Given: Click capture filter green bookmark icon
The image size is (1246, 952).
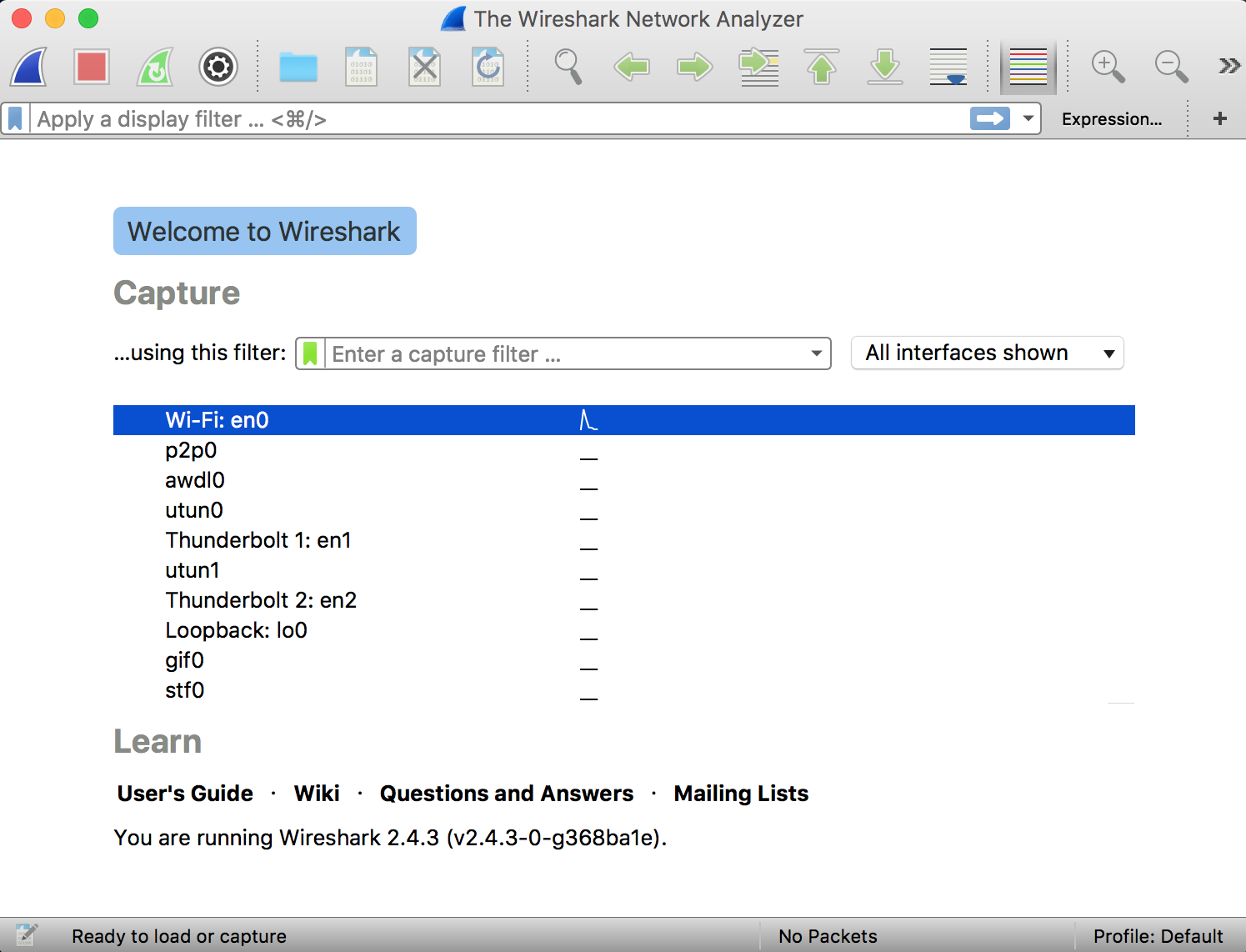Looking at the screenshot, I should click(310, 353).
